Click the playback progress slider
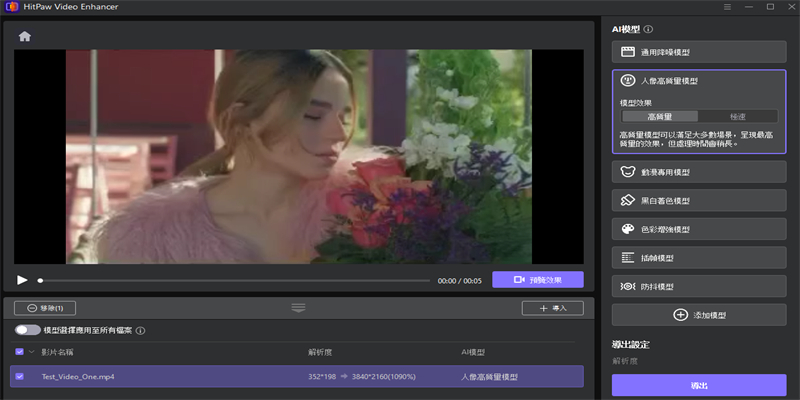This screenshot has width=800, height=400. pyautogui.click(x=235, y=281)
